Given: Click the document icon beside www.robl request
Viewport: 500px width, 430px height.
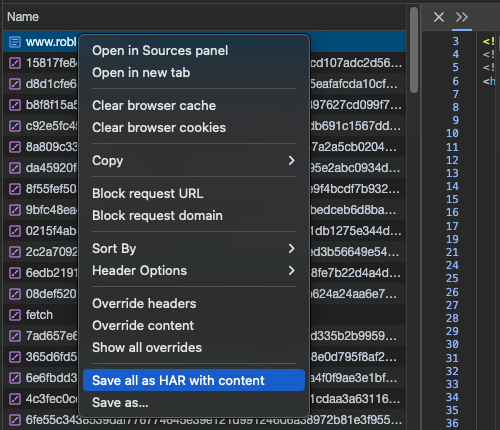Looking at the screenshot, I should (15, 42).
